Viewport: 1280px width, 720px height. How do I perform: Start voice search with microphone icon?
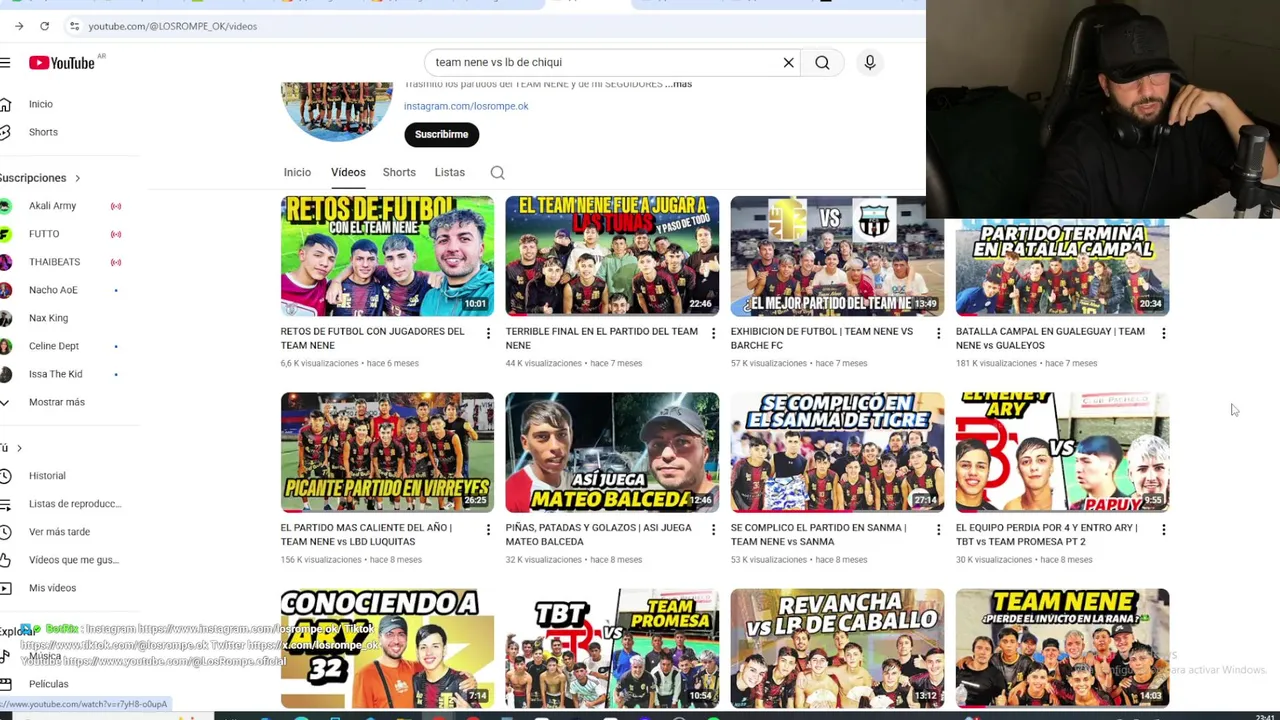click(x=870, y=63)
